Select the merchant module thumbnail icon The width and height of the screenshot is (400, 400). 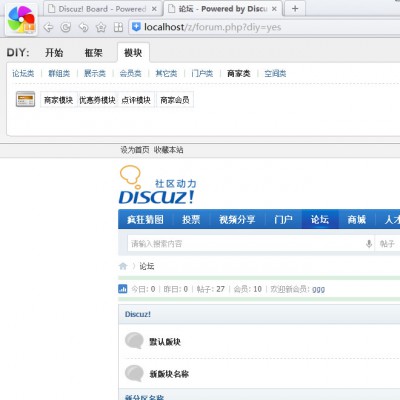pyautogui.click(x=25, y=99)
